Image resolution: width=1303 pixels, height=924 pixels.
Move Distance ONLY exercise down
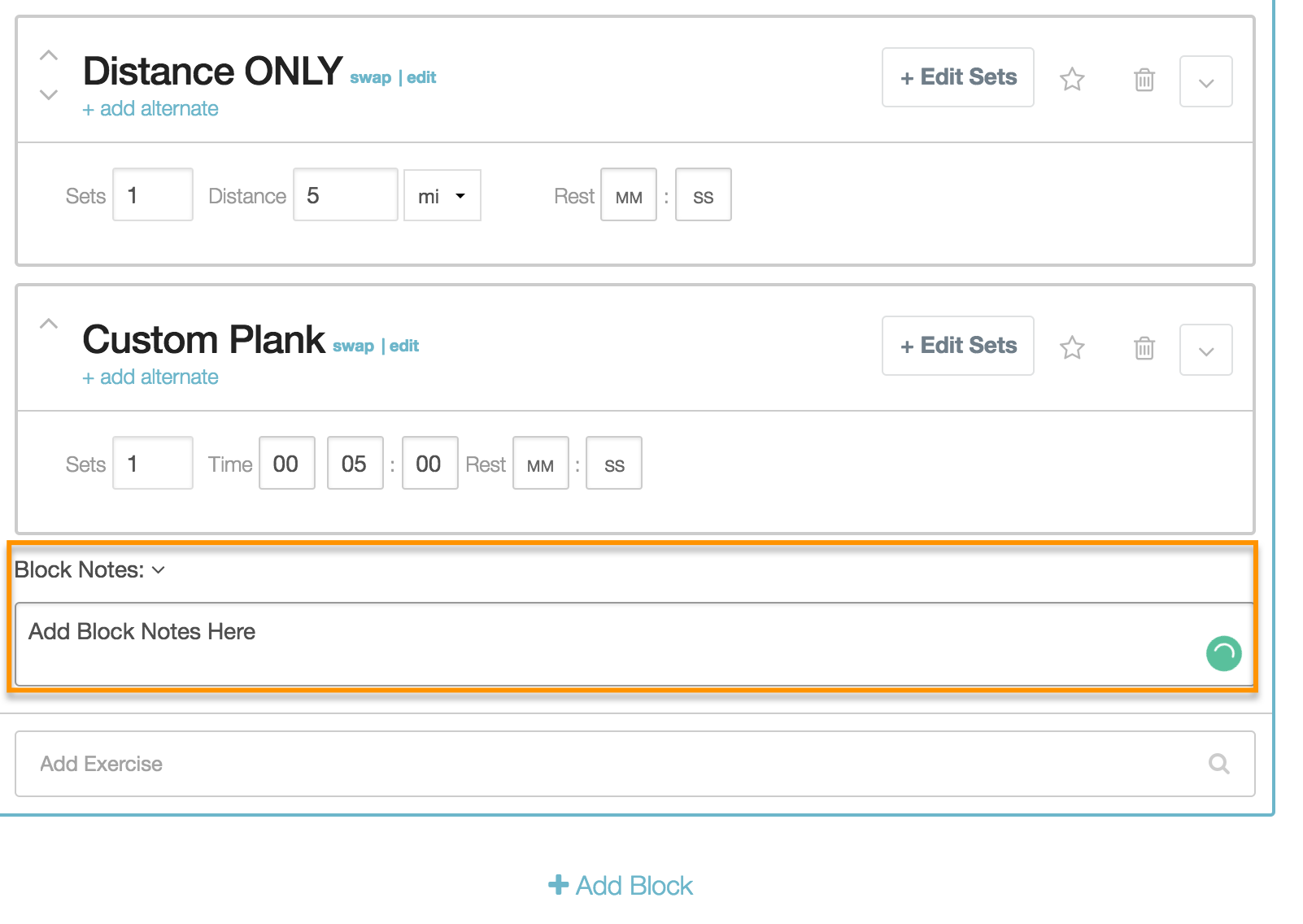coord(49,94)
